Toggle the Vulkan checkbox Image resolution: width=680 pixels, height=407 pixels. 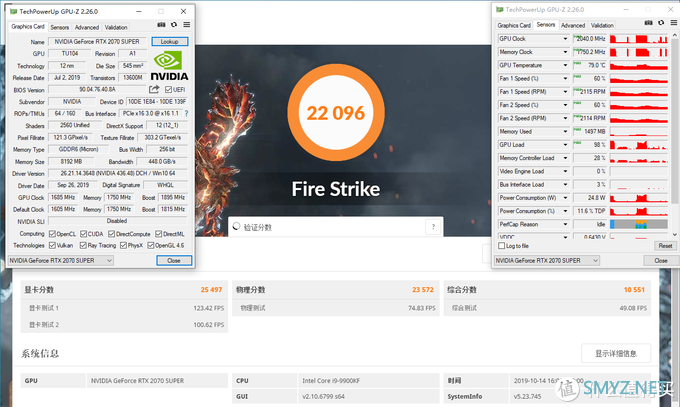pyautogui.click(x=52, y=246)
